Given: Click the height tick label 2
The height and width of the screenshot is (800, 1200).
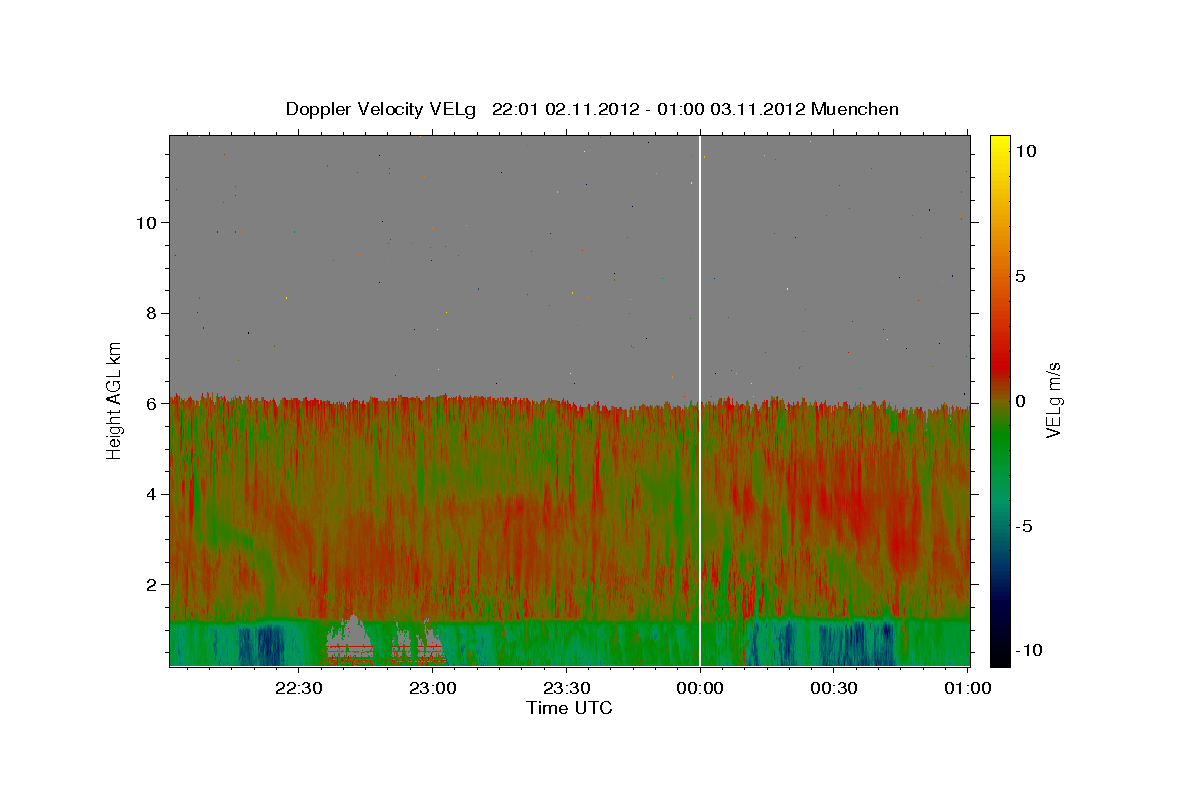Looking at the screenshot, I should pyautogui.click(x=151, y=584).
